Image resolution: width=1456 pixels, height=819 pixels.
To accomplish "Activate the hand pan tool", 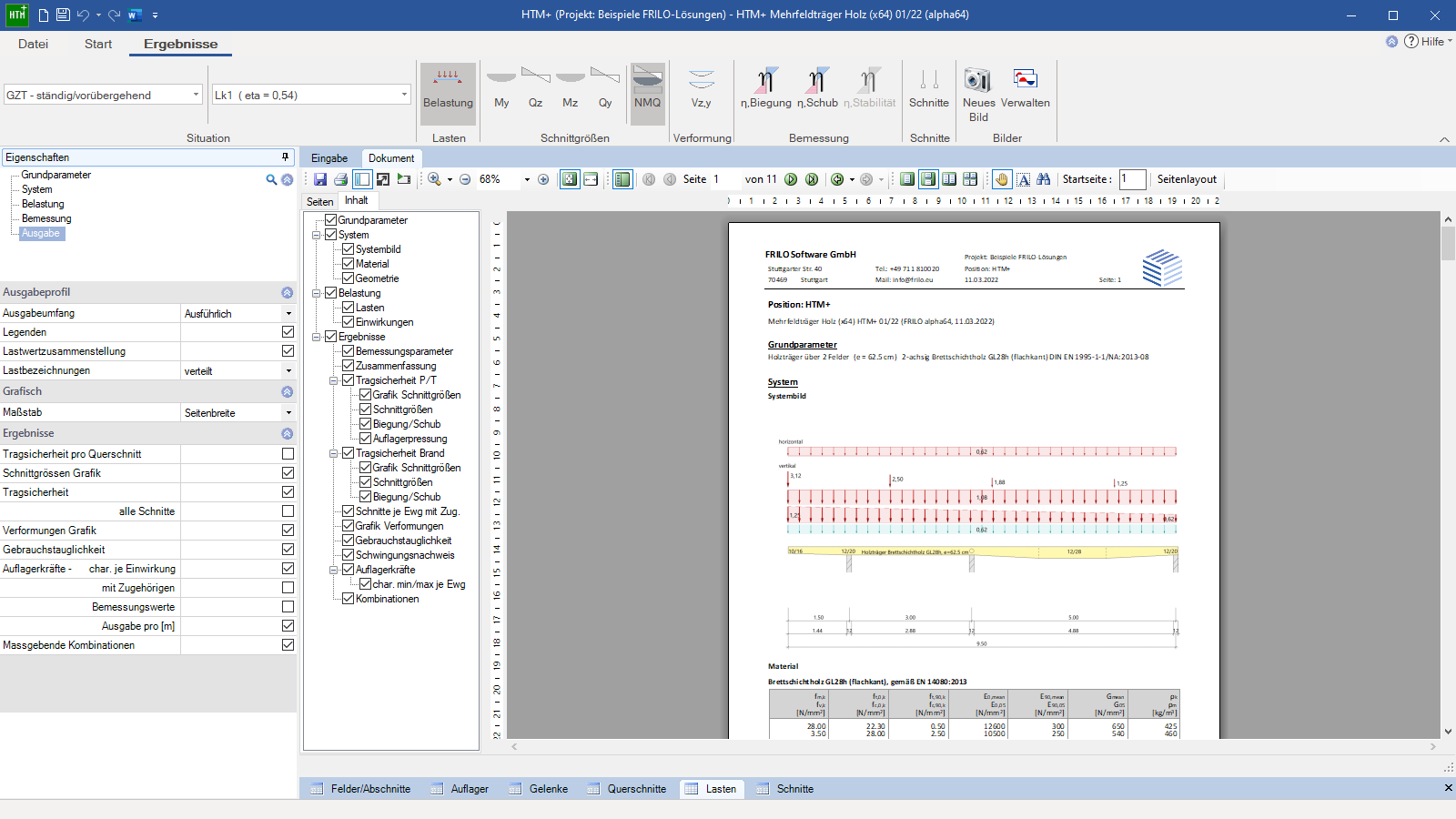I will [x=1002, y=179].
